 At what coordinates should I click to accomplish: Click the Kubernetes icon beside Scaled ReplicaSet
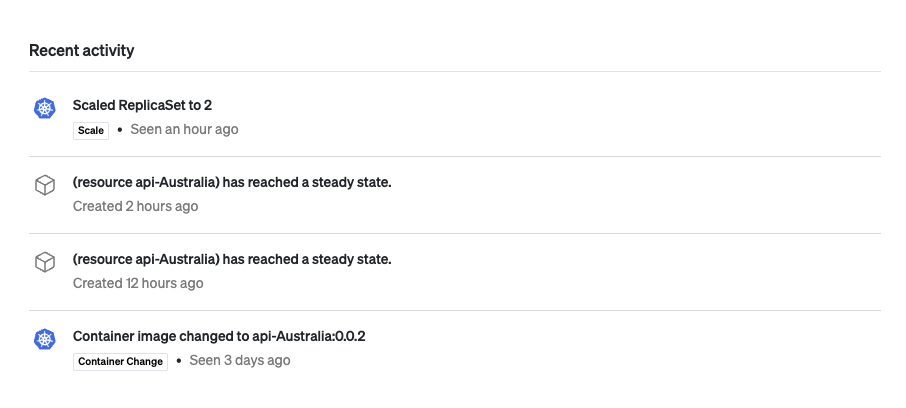44,108
